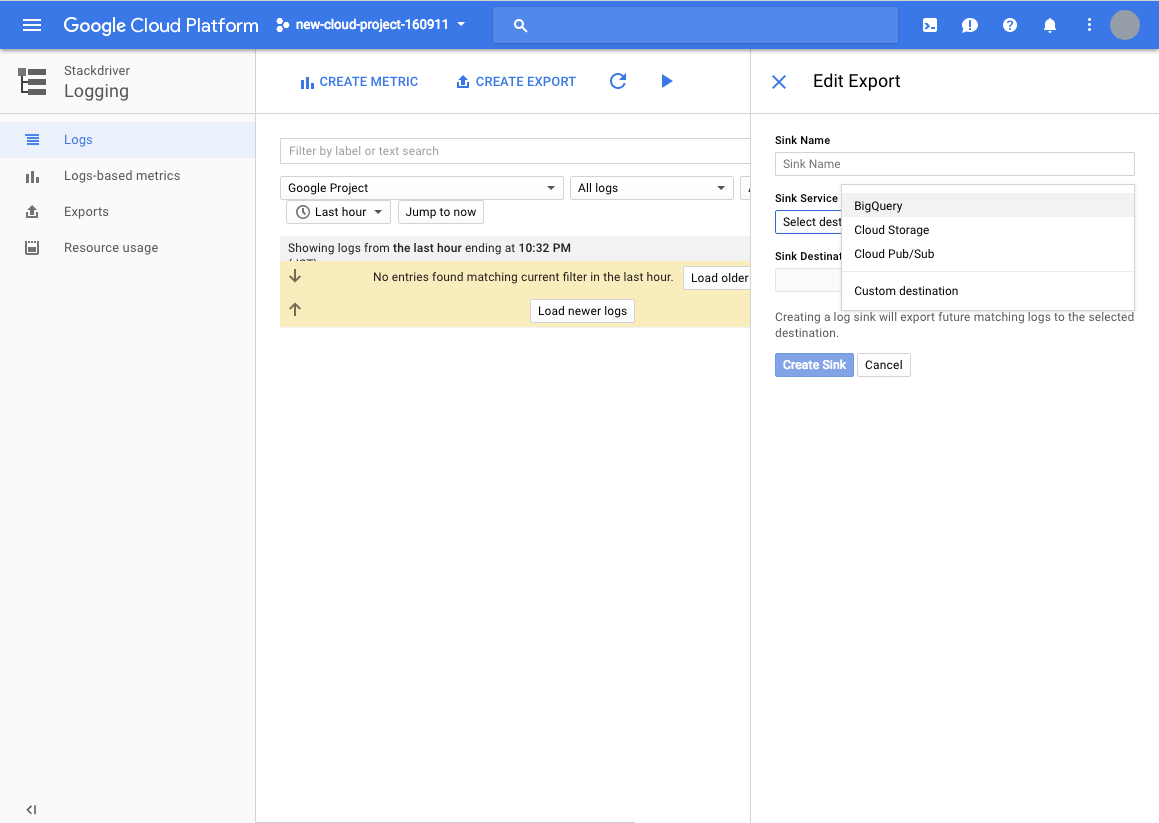Viewport: 1159px width, 823px height.
Task: Click the Google Cloud Platform logo text
Action: tap(161, 25)
